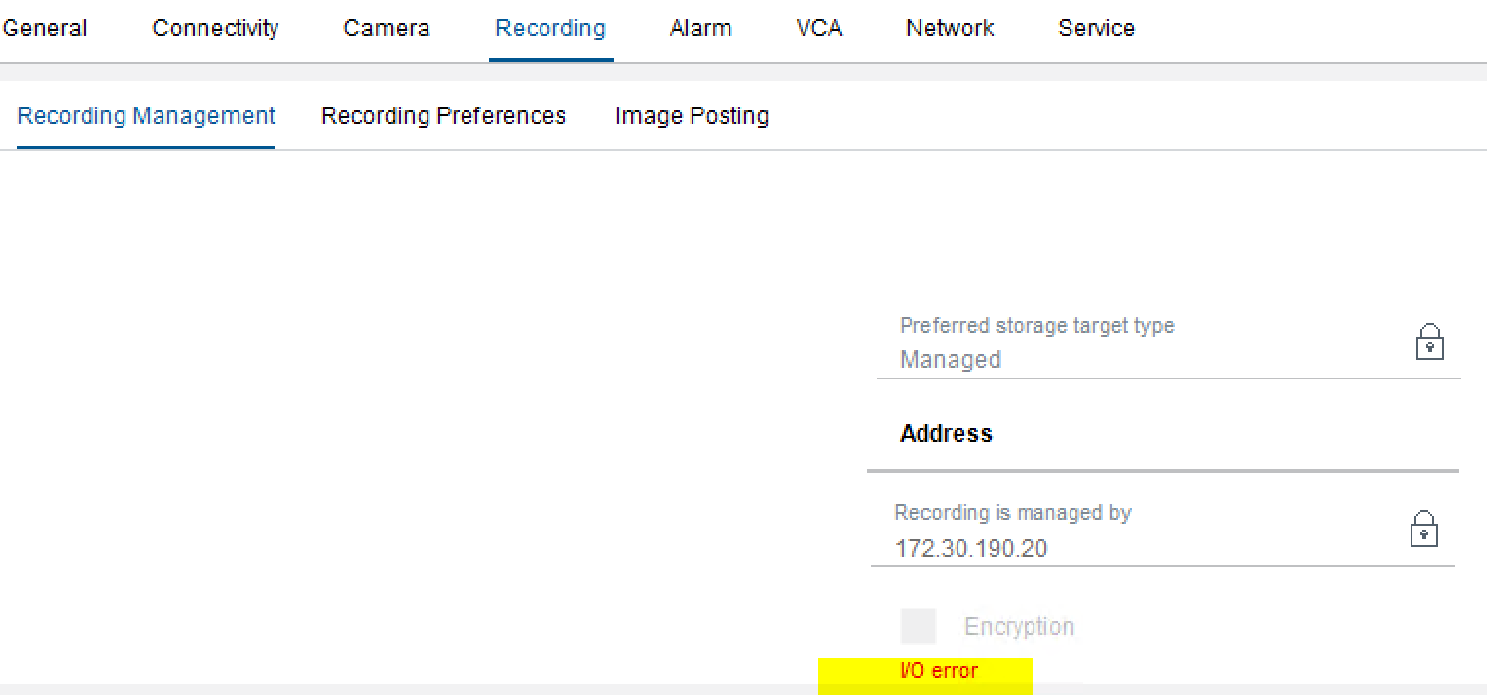Select the Recording Management subtab

145,115
